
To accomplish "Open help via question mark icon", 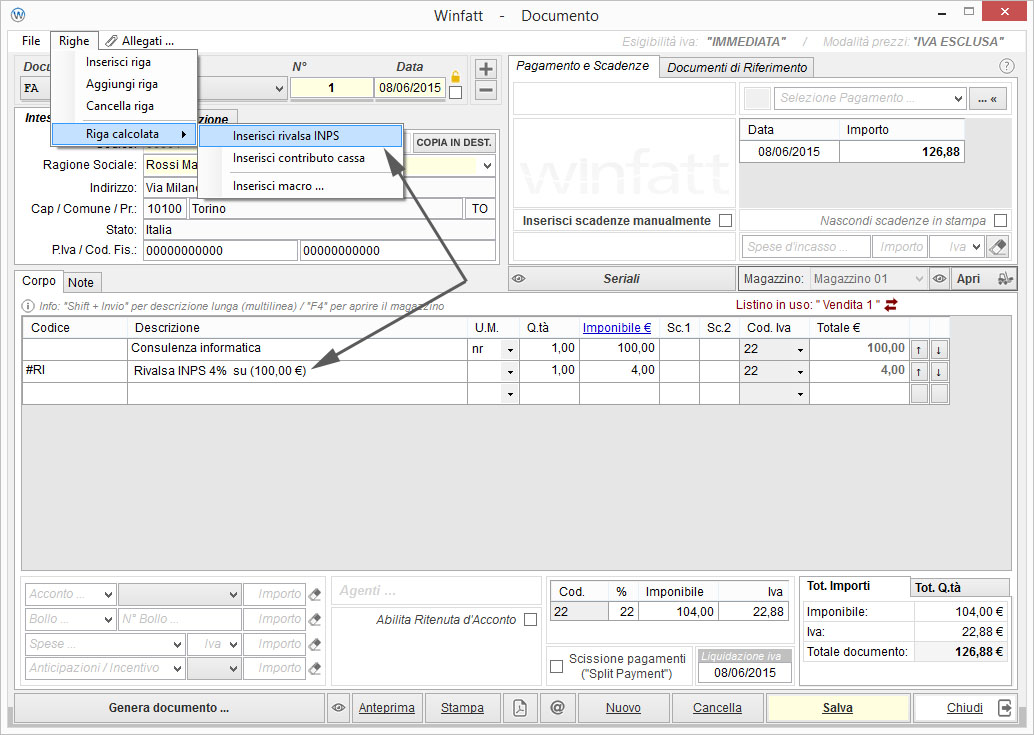I will click(x=1006, y=66).
